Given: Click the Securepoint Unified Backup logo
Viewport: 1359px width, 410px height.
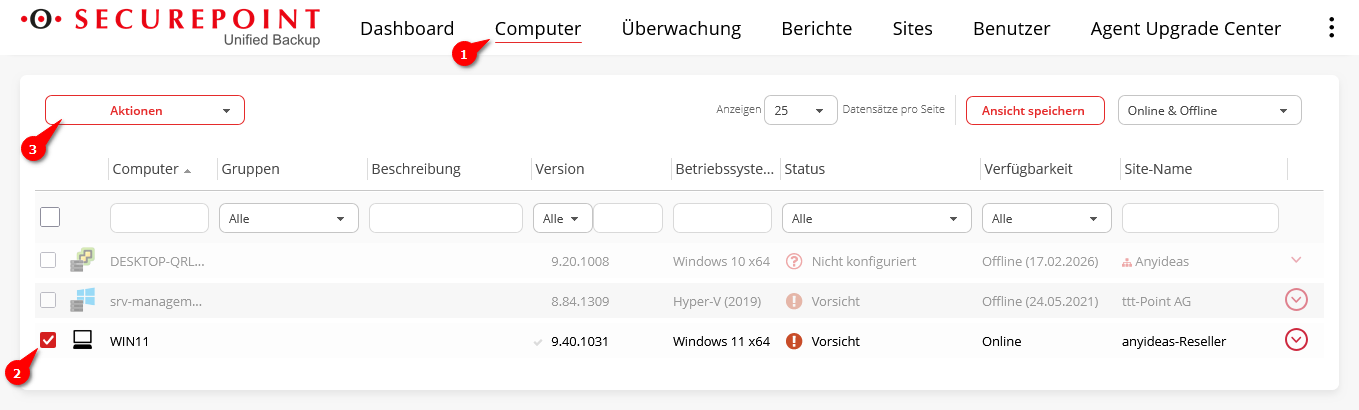Looking at the screenshot, I should click(171, 27).
